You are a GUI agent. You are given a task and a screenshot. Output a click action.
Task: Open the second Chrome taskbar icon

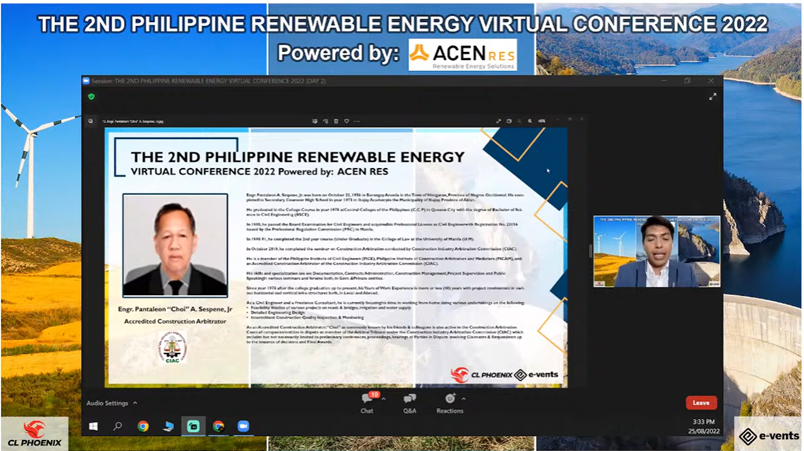point(218,426)
